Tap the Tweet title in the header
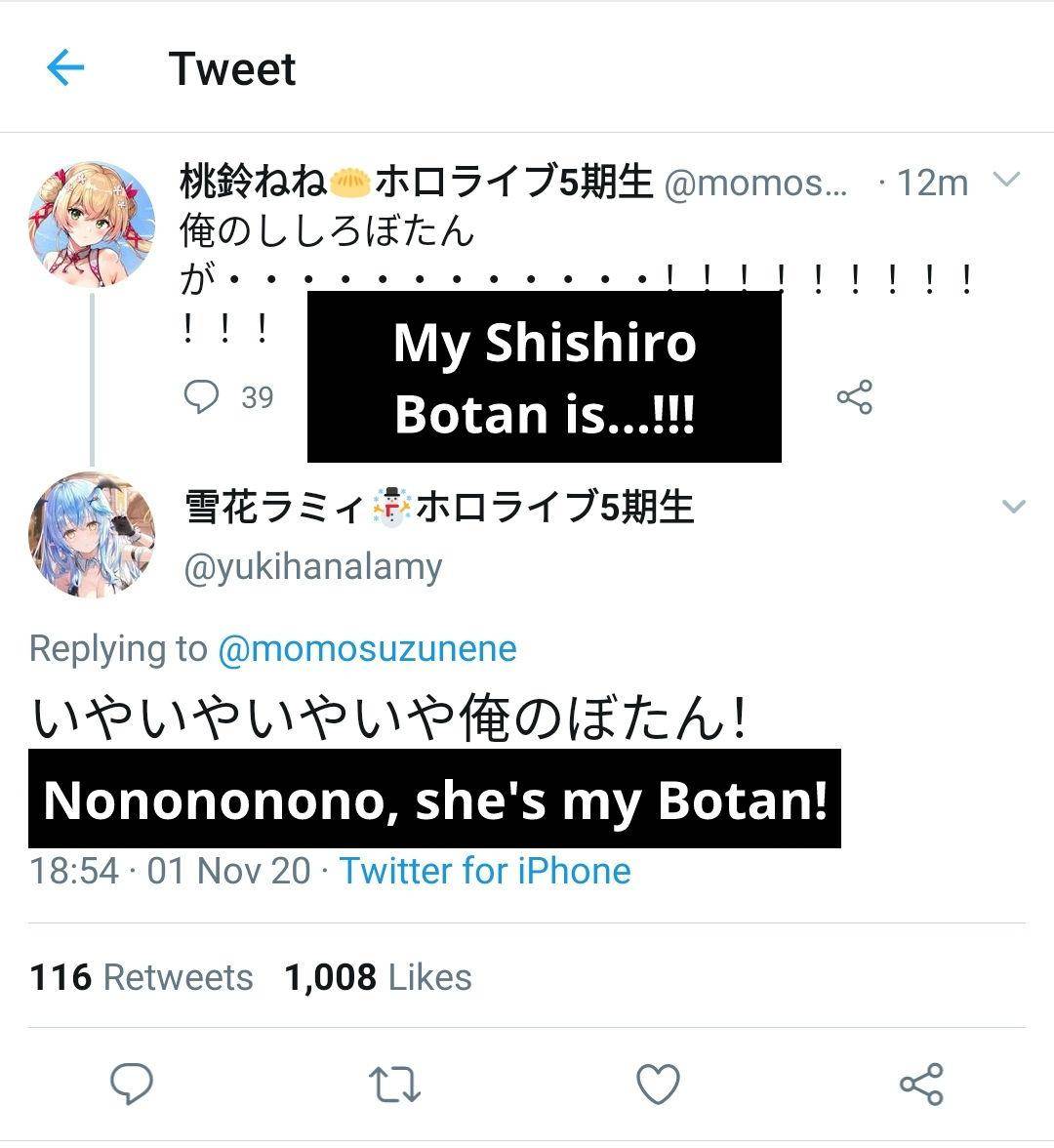 coord(233,68)
